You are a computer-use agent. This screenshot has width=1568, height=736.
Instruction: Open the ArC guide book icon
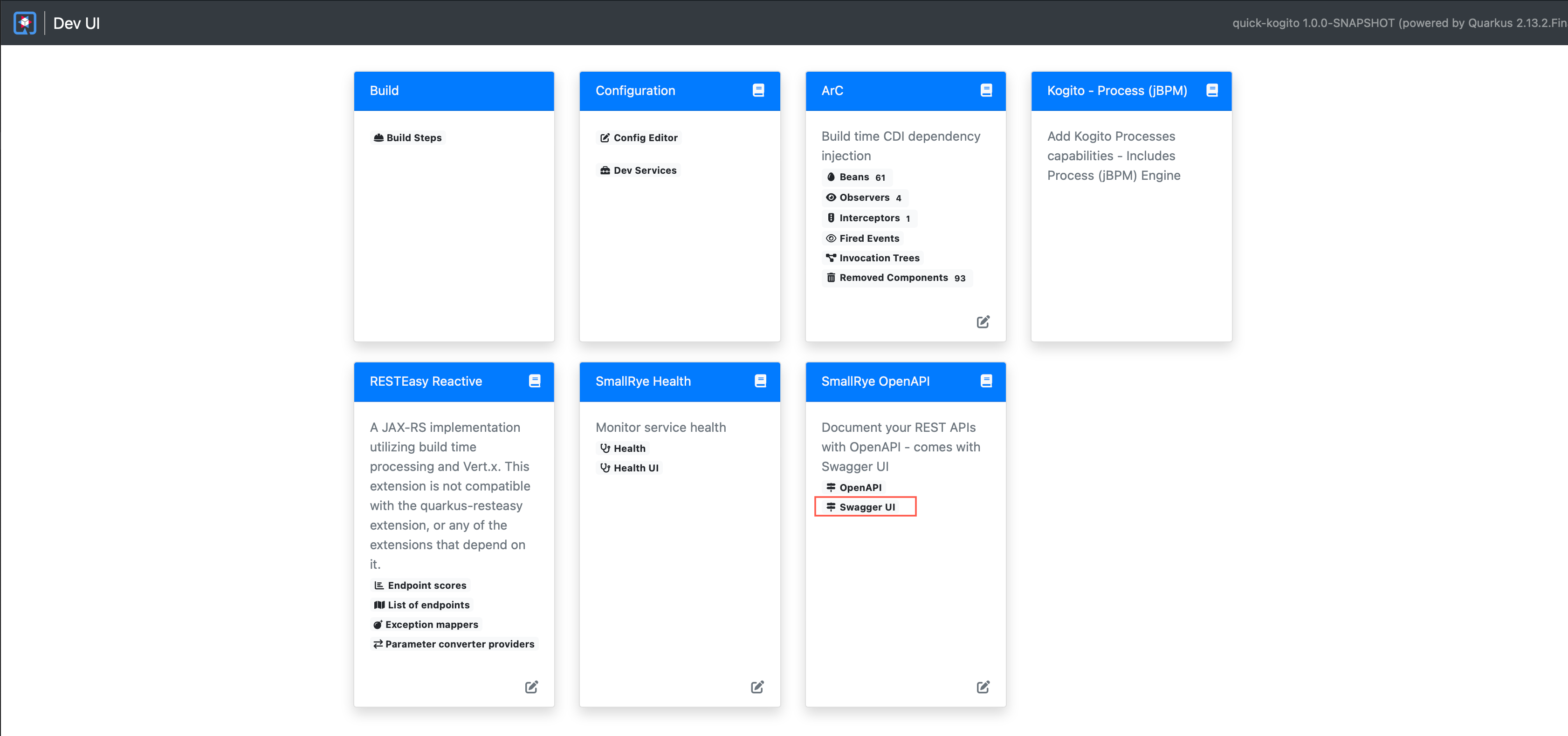pyautogui.click(x=986, y=90)
